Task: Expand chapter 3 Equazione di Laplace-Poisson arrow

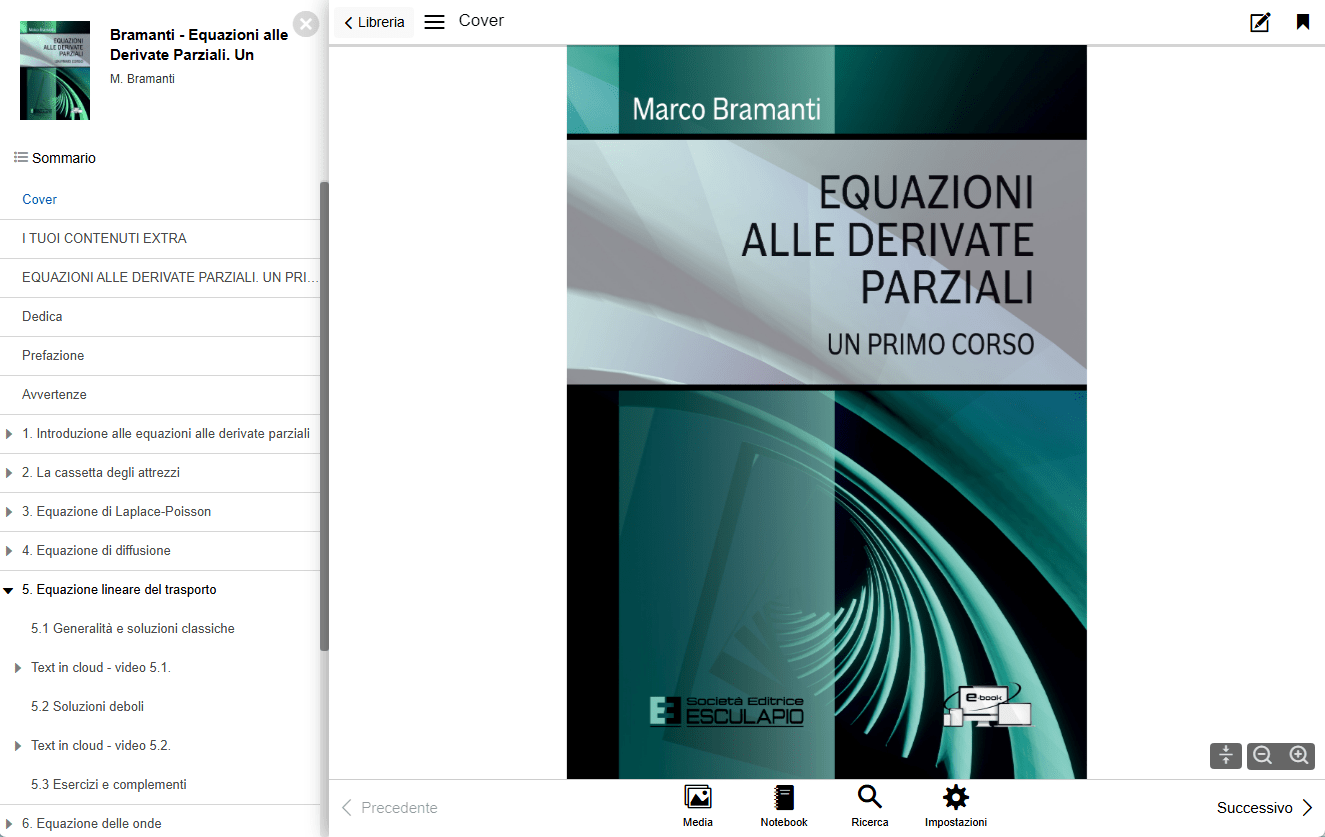Action: click(9, 512)
